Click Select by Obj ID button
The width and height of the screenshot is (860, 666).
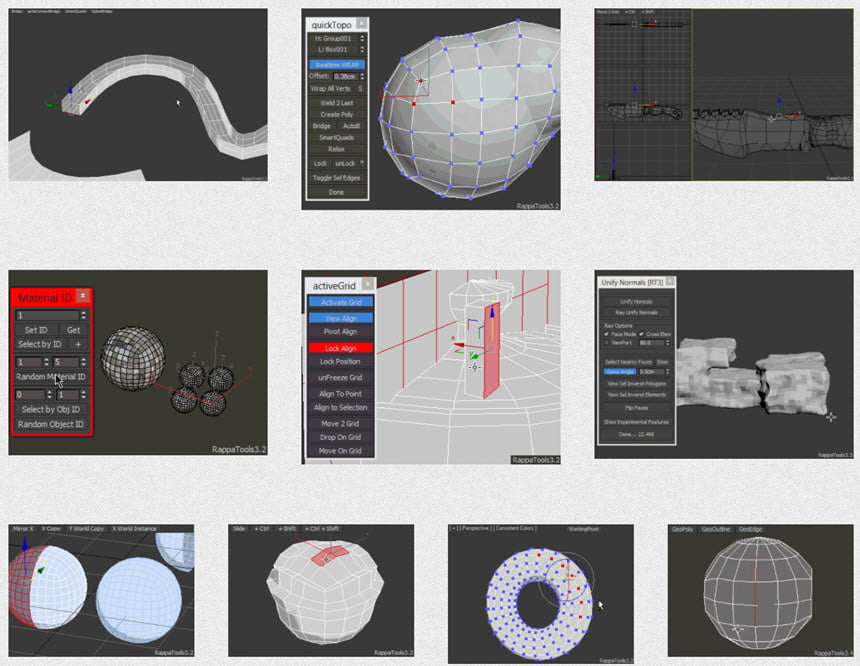pyautogui.click(x=51, y=409)
